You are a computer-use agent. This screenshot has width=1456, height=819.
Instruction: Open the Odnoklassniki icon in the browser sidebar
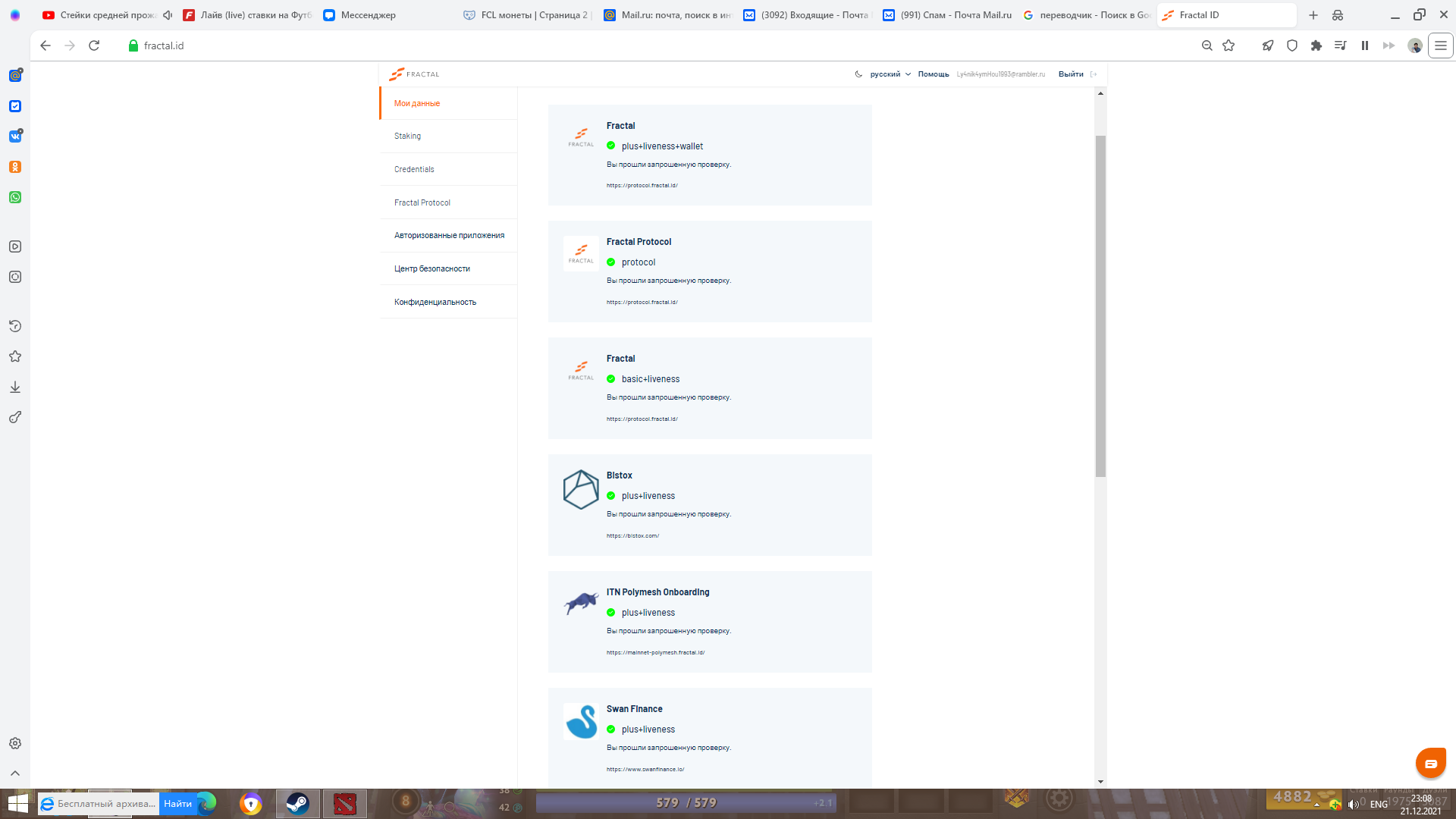click(15, 167)
